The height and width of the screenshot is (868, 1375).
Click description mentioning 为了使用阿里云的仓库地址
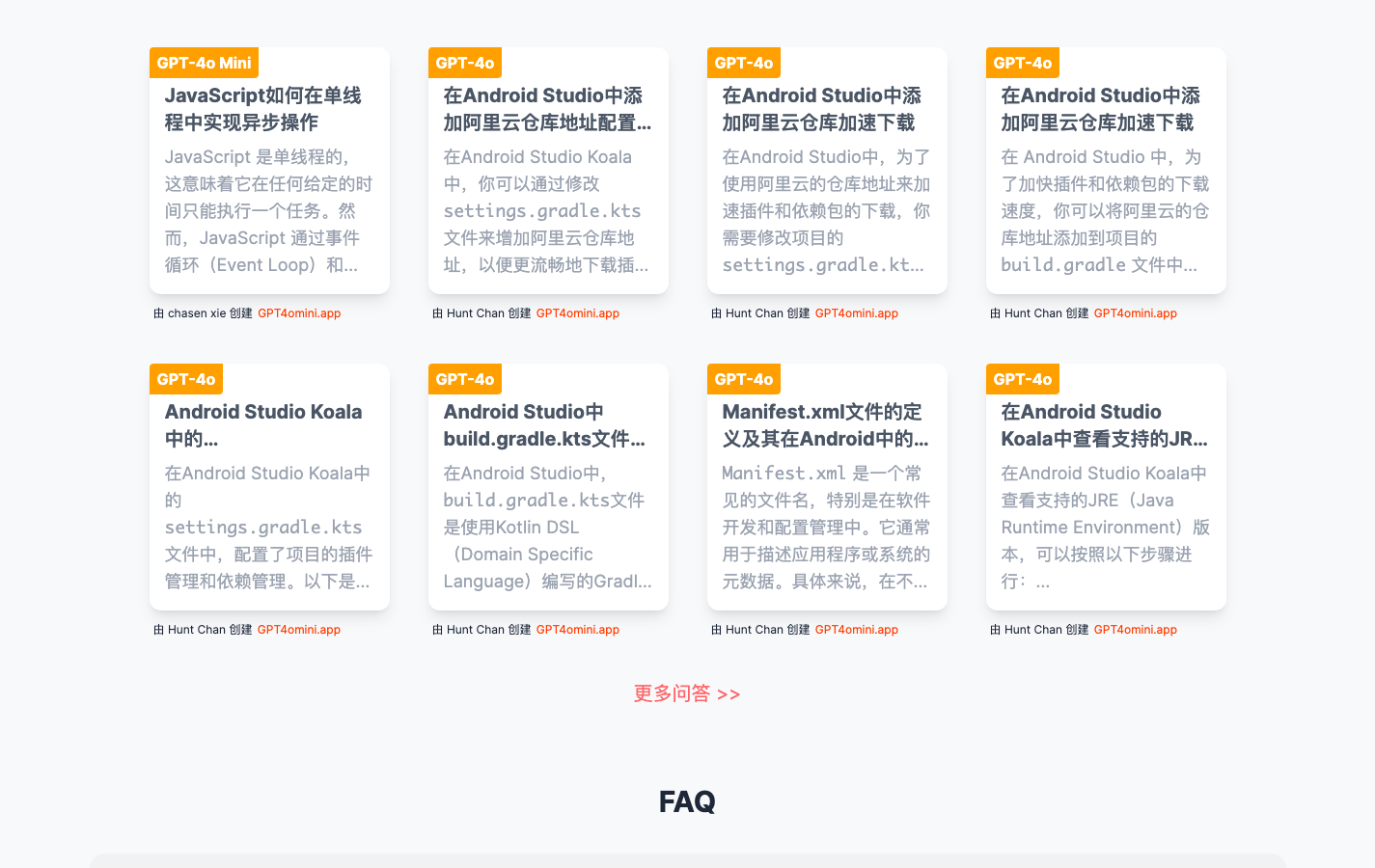pyautogui.click(x=826, y=211)
